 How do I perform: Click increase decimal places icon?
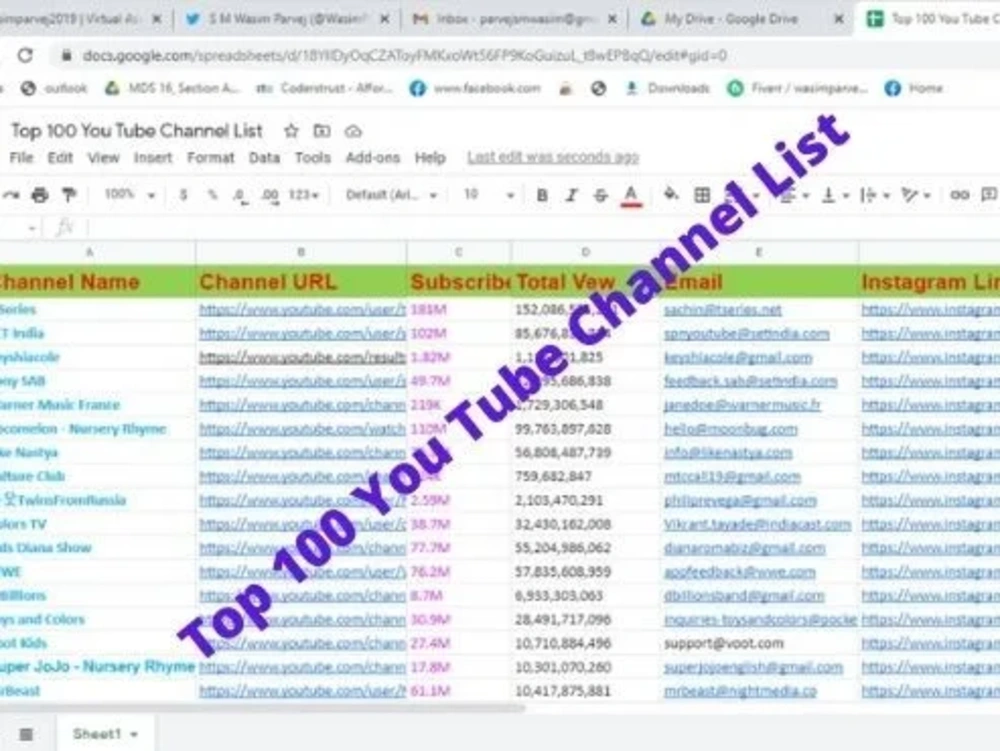[x=270, y=196]
